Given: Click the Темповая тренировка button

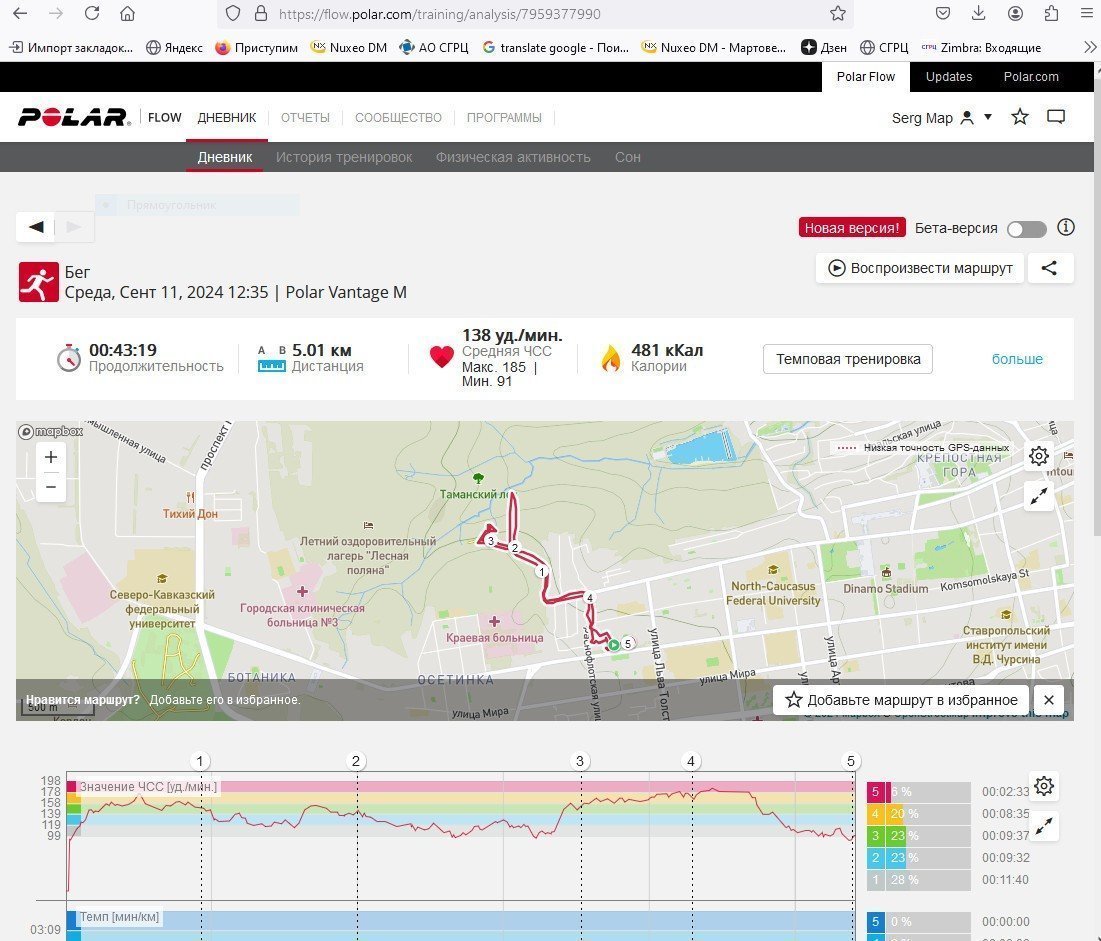Looking at the screenshot, I should tap(848, 359).
